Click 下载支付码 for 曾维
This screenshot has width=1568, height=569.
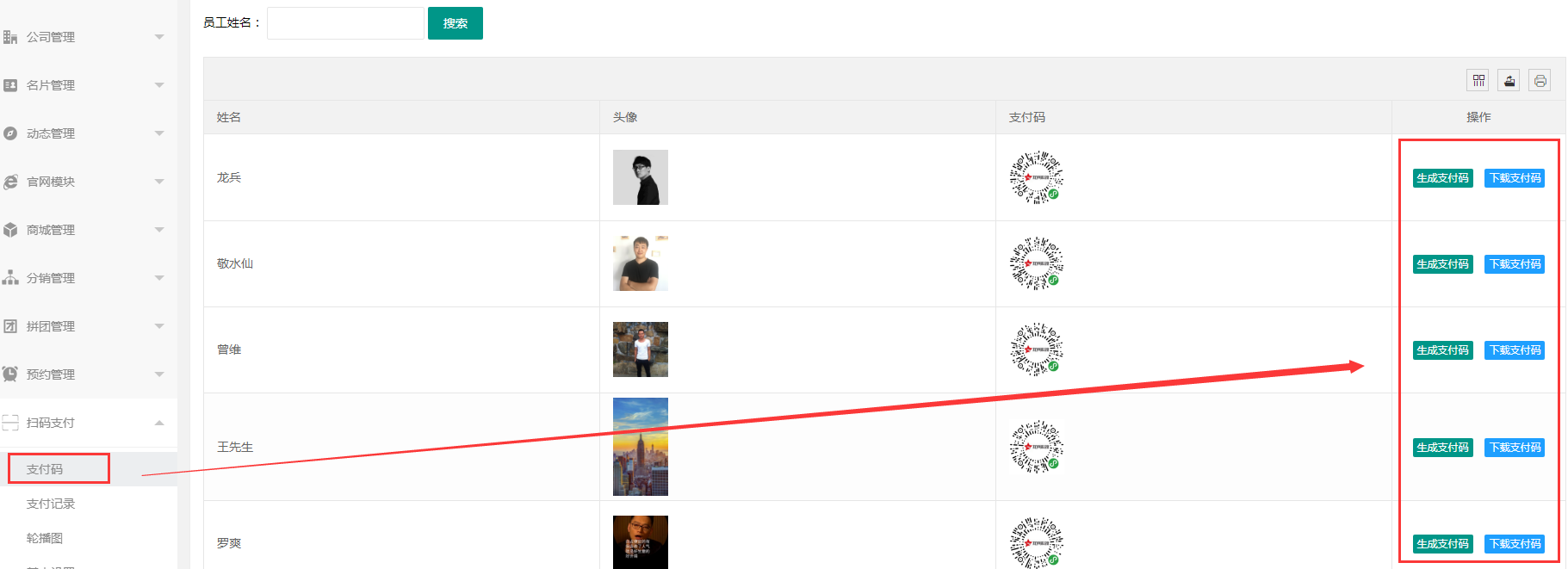1515,350
